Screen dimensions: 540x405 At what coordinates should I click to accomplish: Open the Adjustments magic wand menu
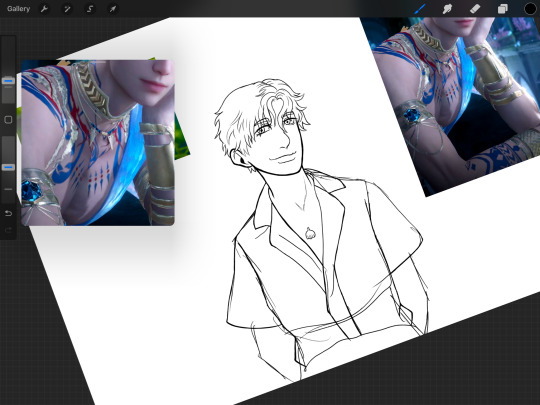tap(67, 9)
